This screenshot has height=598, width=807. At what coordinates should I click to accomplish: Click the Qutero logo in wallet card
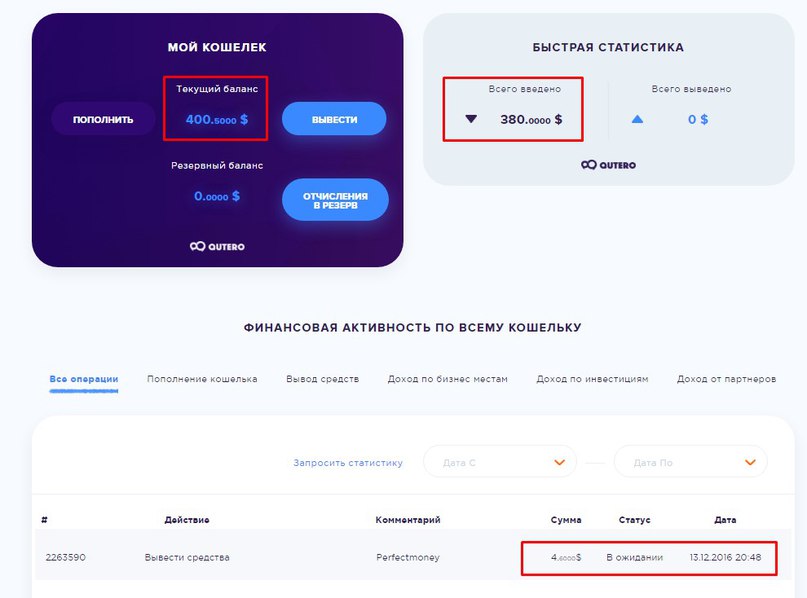pyautogui.click(x=217, y=247)
